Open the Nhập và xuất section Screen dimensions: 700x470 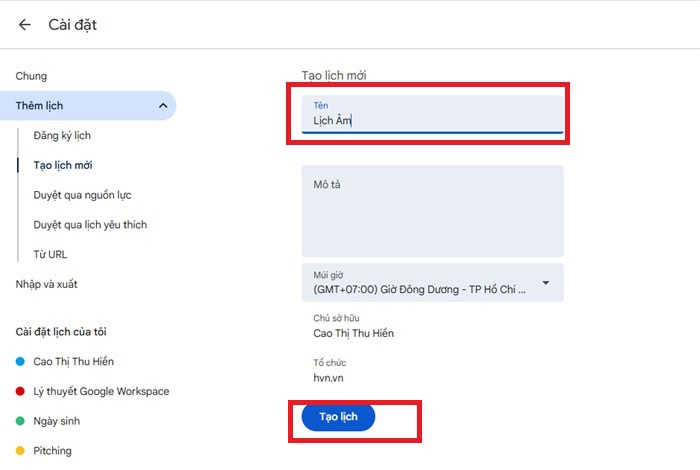46,284
